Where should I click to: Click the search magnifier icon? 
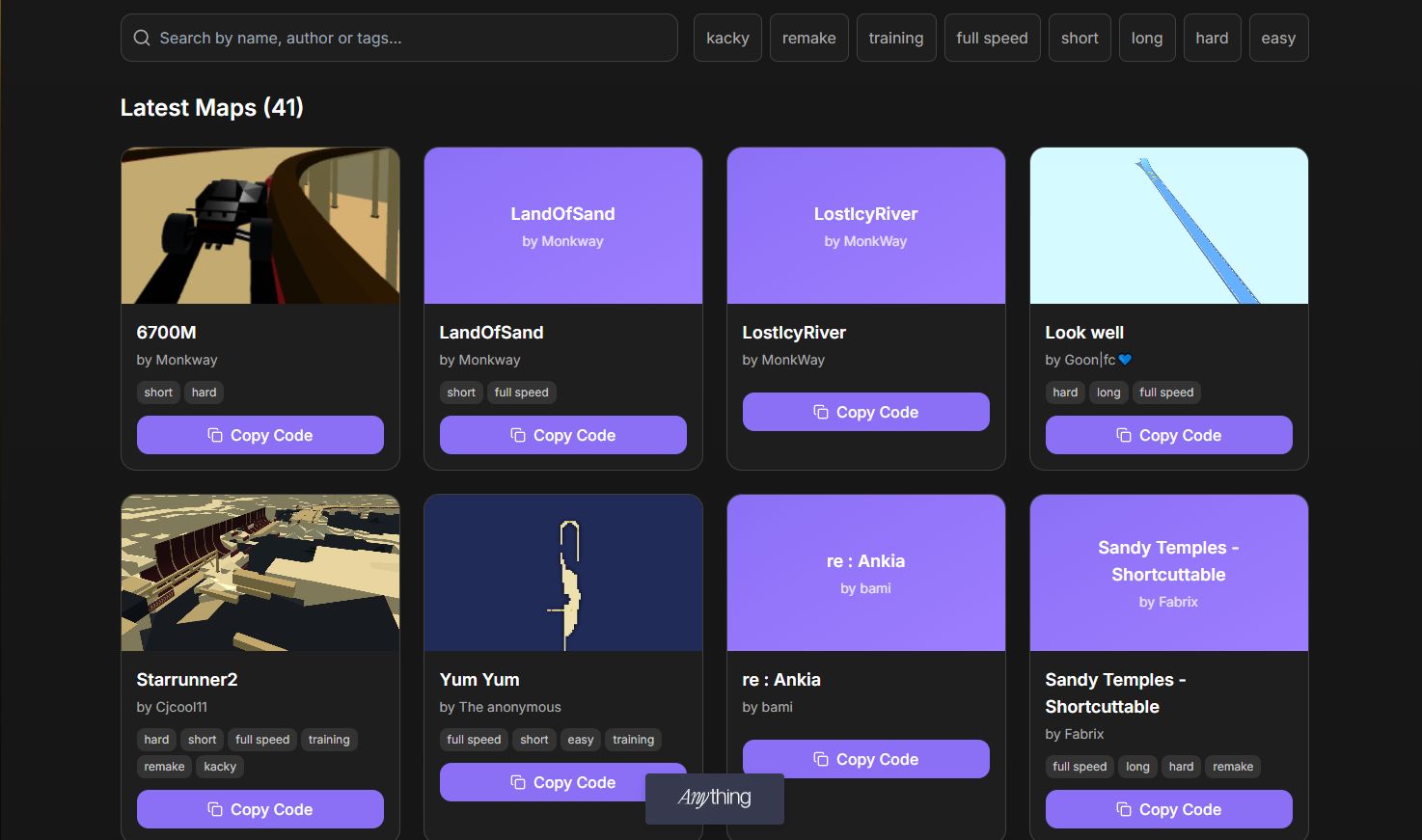point(142,38)
